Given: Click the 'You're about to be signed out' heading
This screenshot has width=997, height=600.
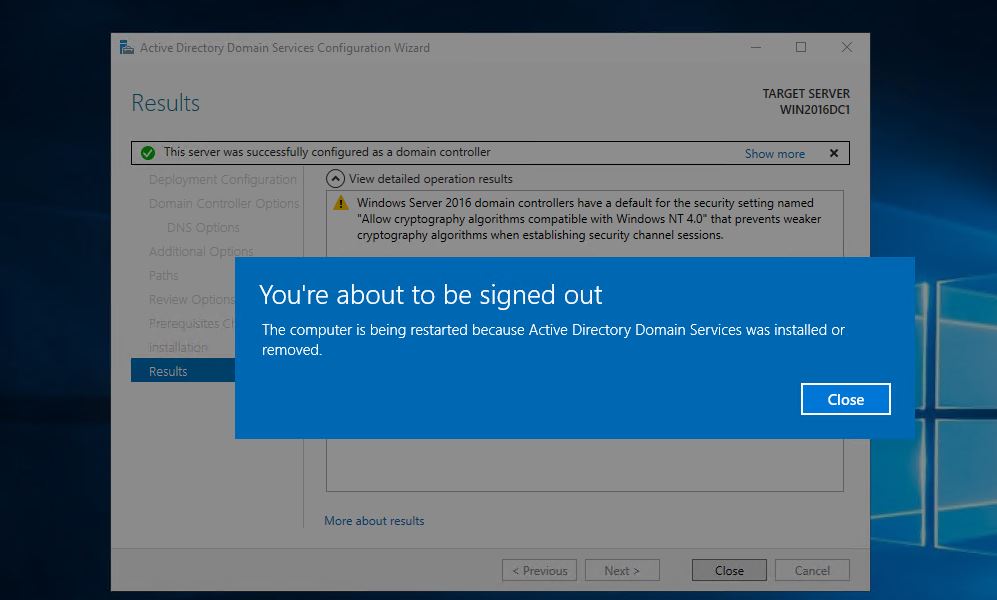Looking at the screenshot, I should [x=430, y=295].
